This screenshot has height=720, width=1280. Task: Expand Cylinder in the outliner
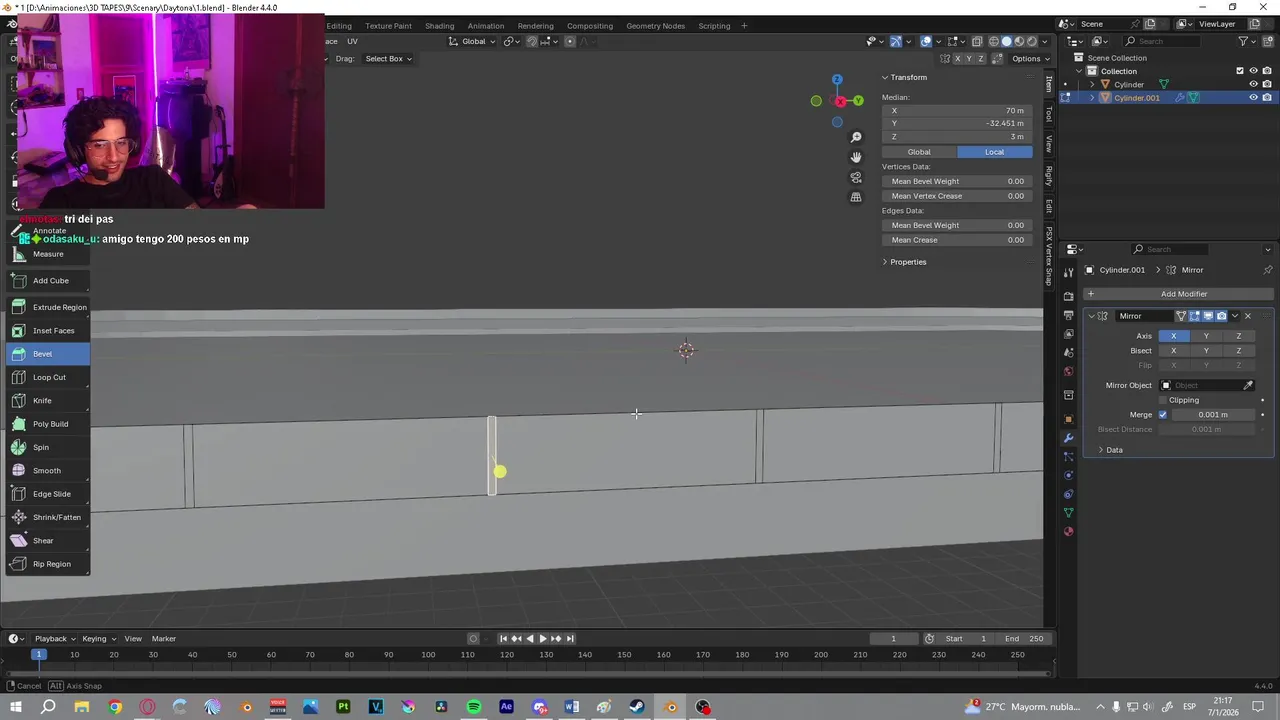(1092, 84)
